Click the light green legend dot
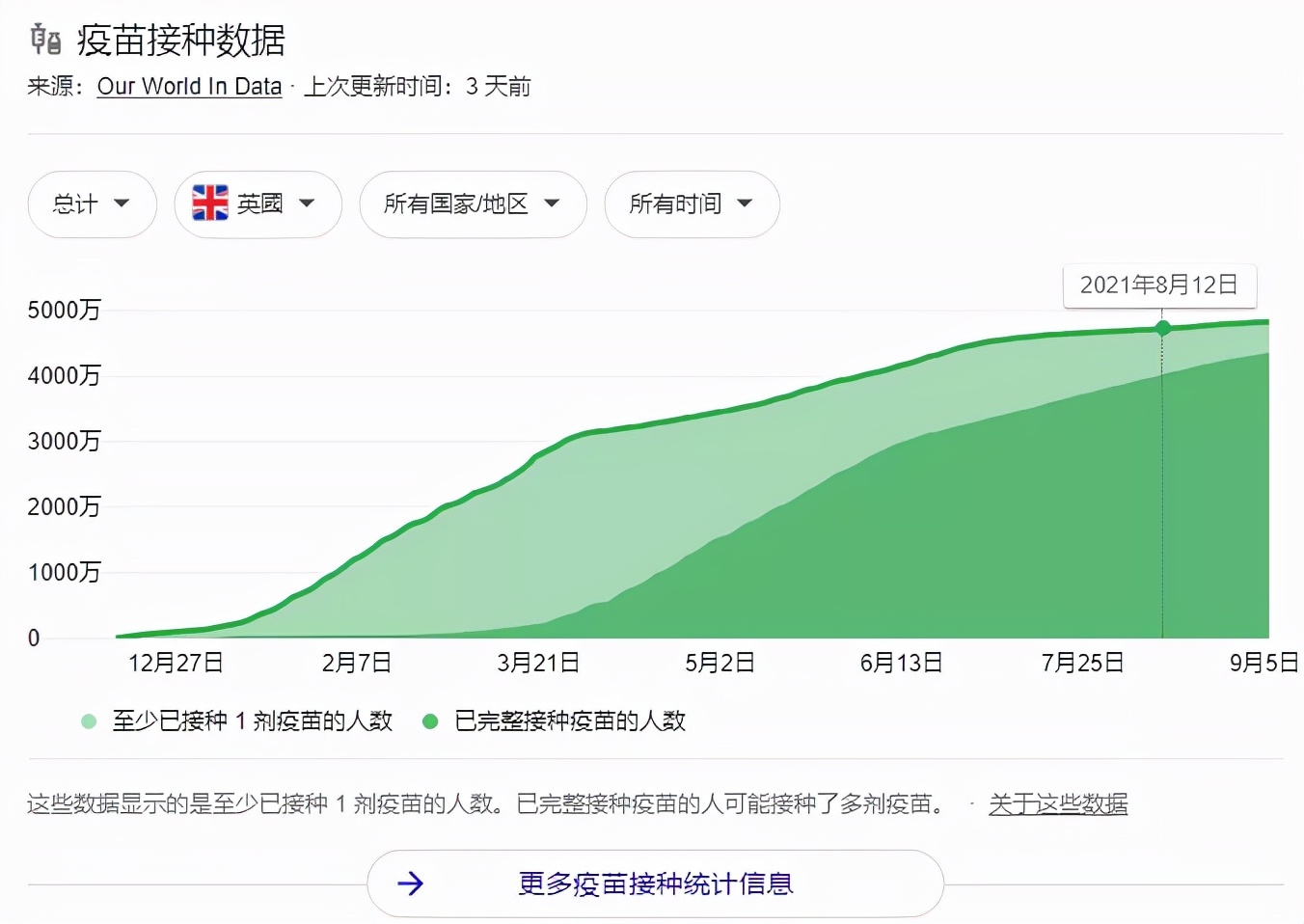The width and height of the screenshot is (1304, 924). pos(88,720)
